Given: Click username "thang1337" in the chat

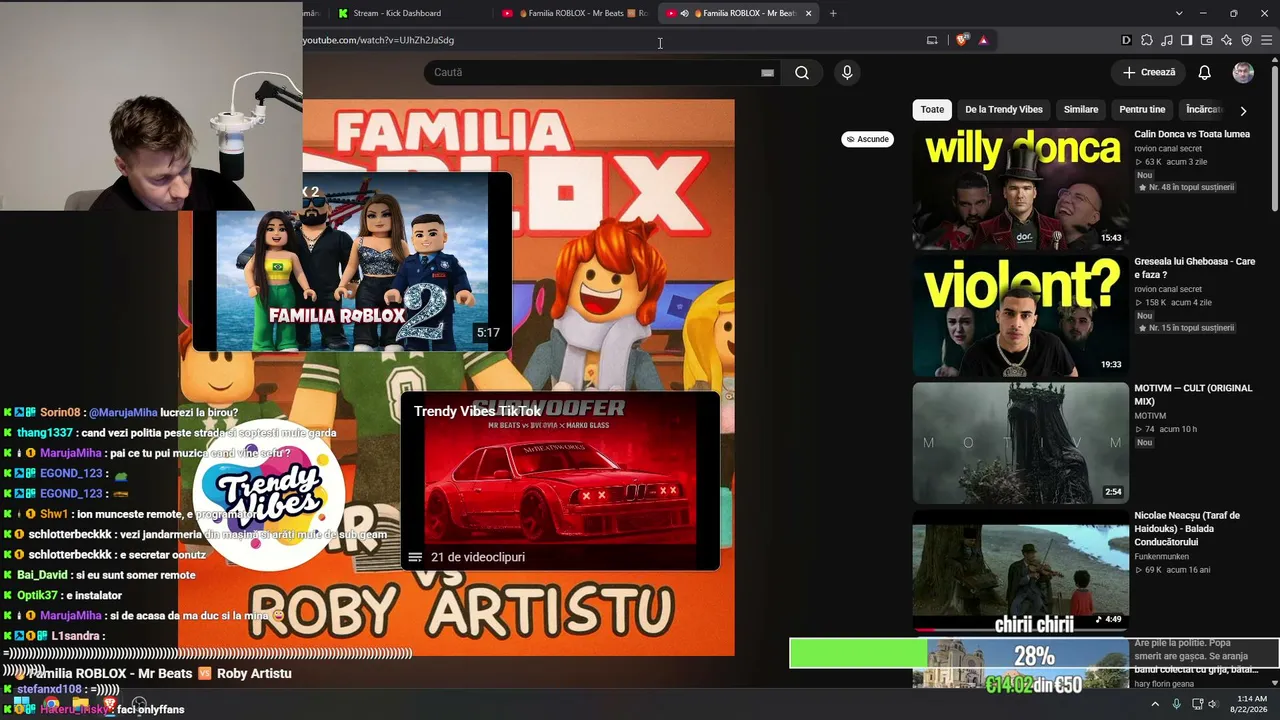Looking at the screenshot, I should 45,433.
